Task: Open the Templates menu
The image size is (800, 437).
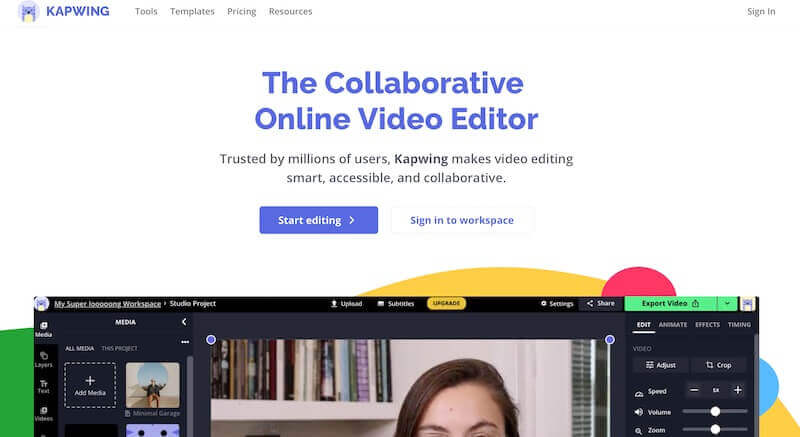Action: click(x=192, y=11)
